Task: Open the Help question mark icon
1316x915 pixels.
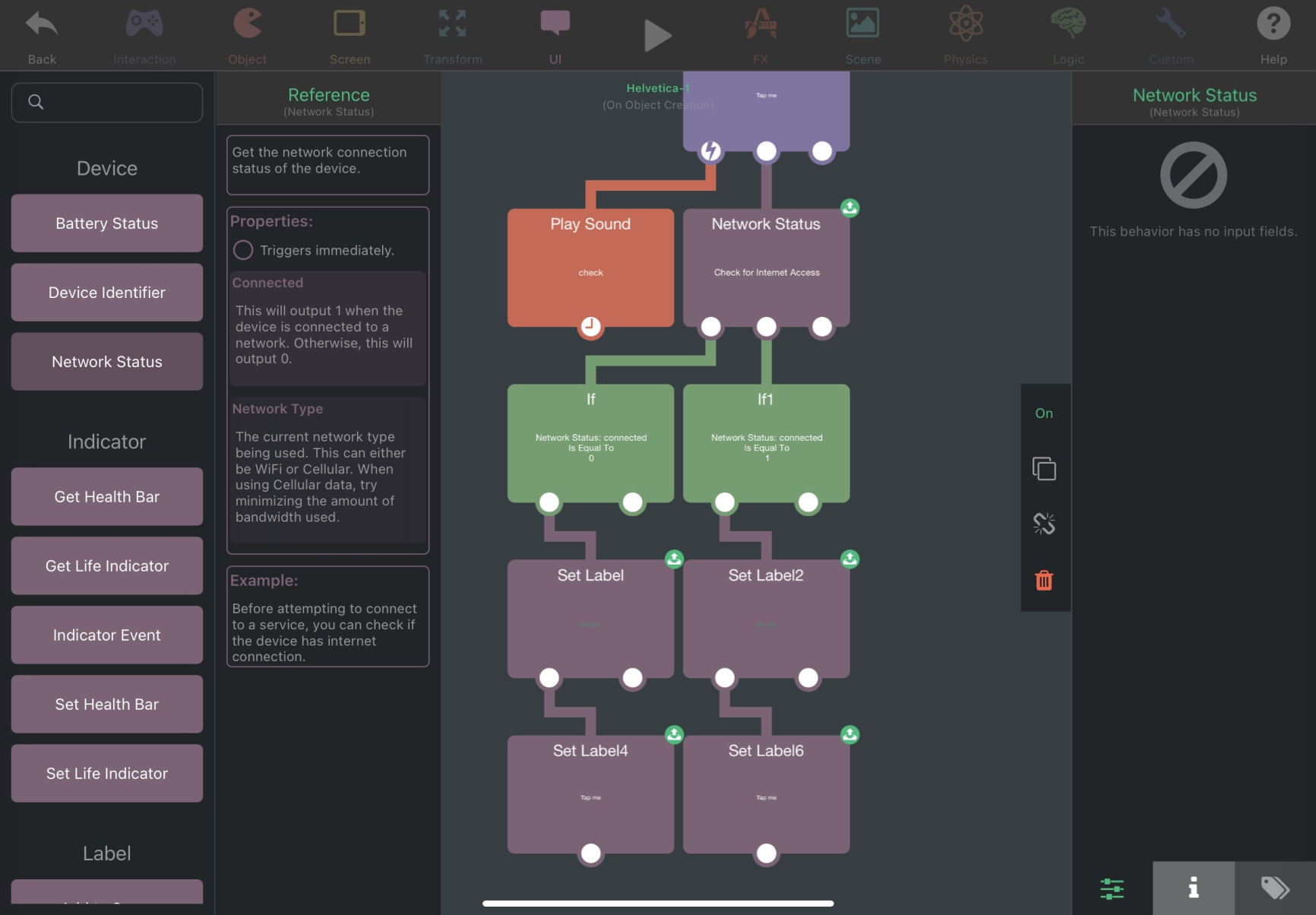Action: [1273, 25]
